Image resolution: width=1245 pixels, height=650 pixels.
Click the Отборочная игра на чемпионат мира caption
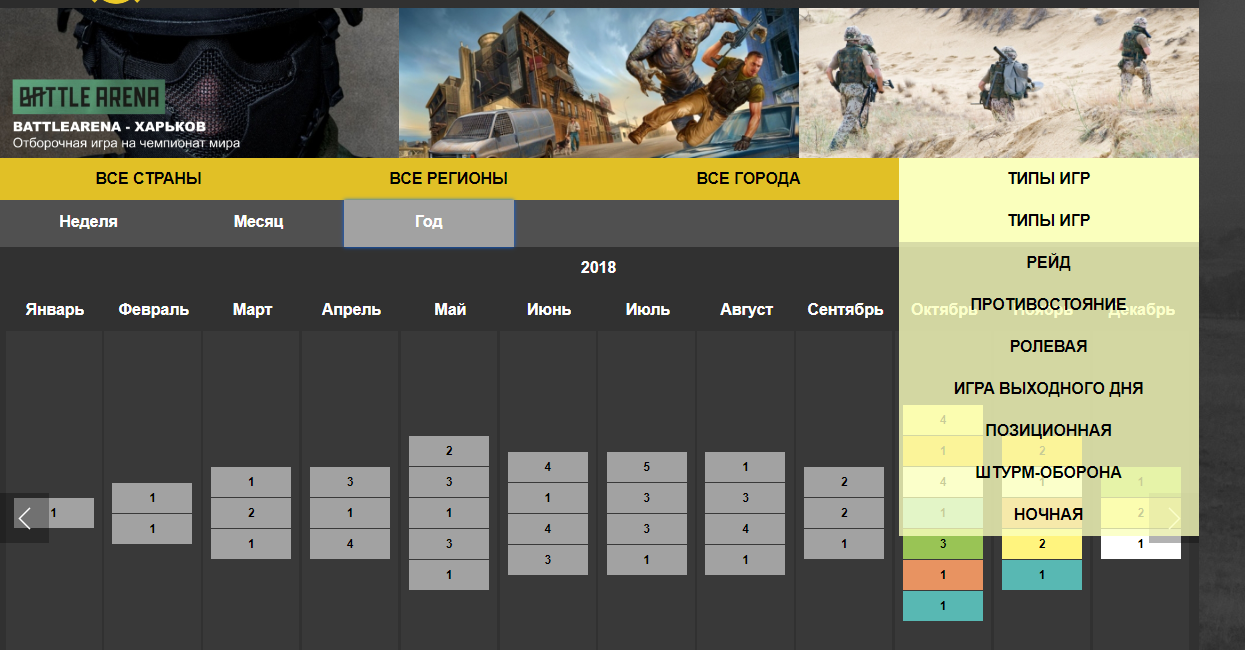coord(126,143)
